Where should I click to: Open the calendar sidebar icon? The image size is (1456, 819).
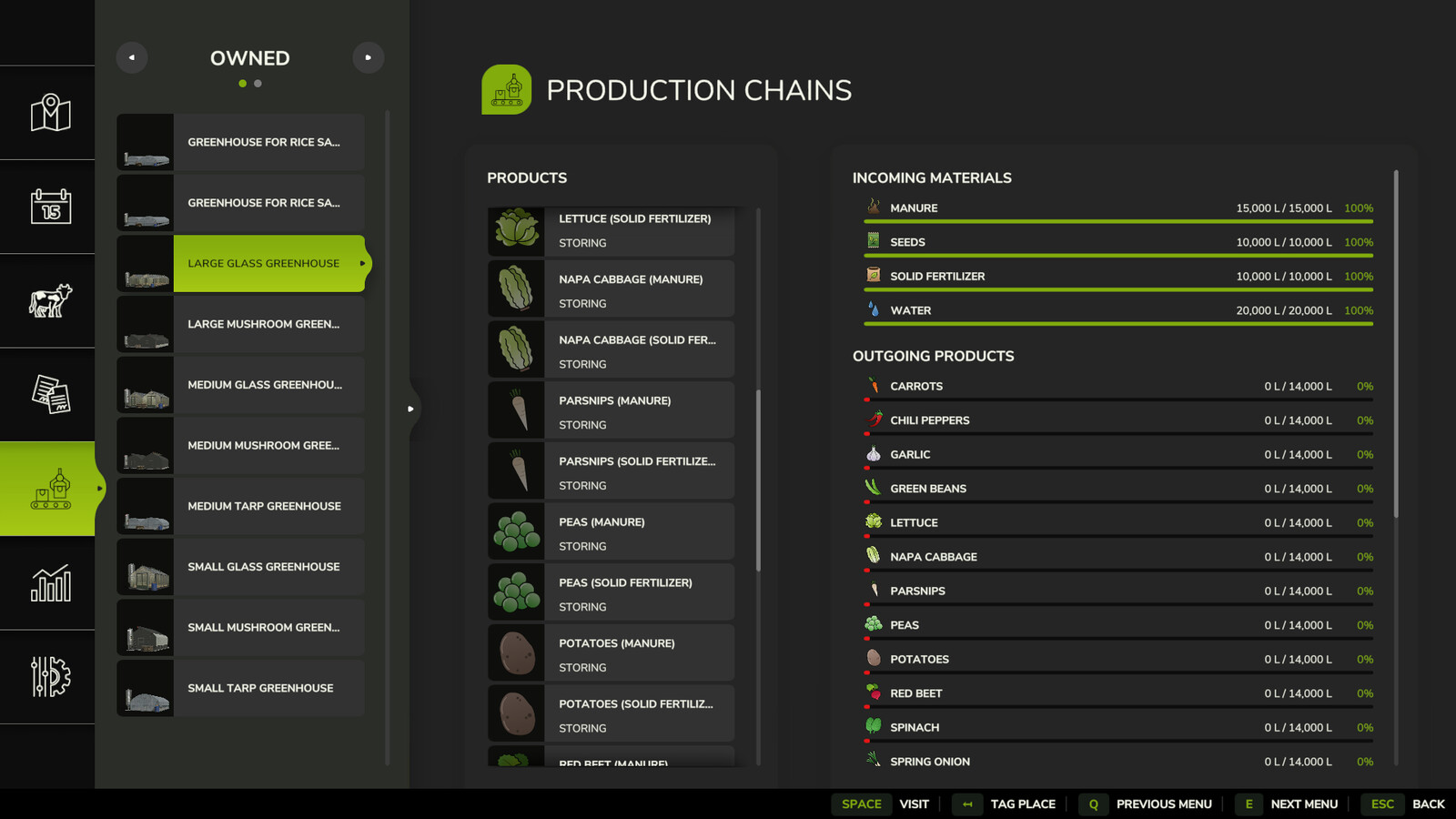(50, 207)
